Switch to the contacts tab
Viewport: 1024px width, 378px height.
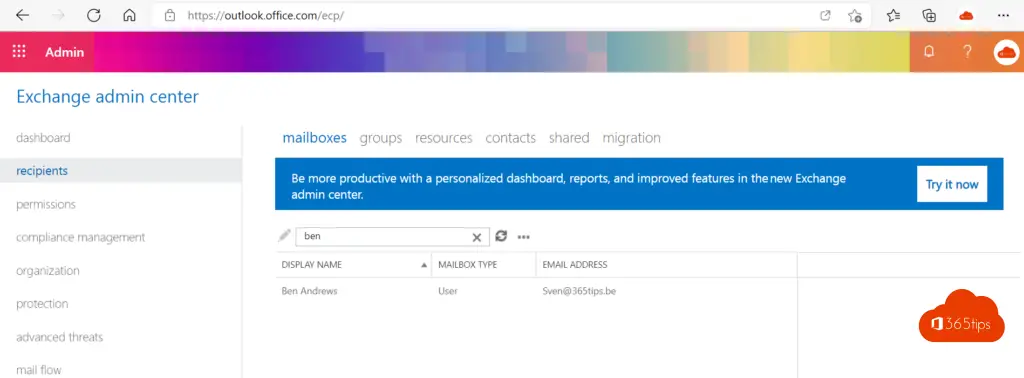click(x=511, y=138)
